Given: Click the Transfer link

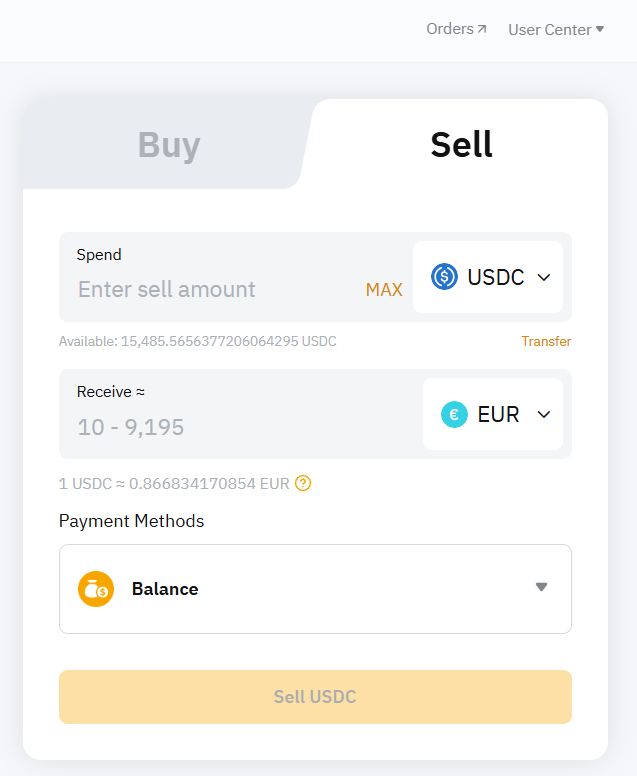Looking at the screenshot, I should pyautogui.click(x=546, y=341).
